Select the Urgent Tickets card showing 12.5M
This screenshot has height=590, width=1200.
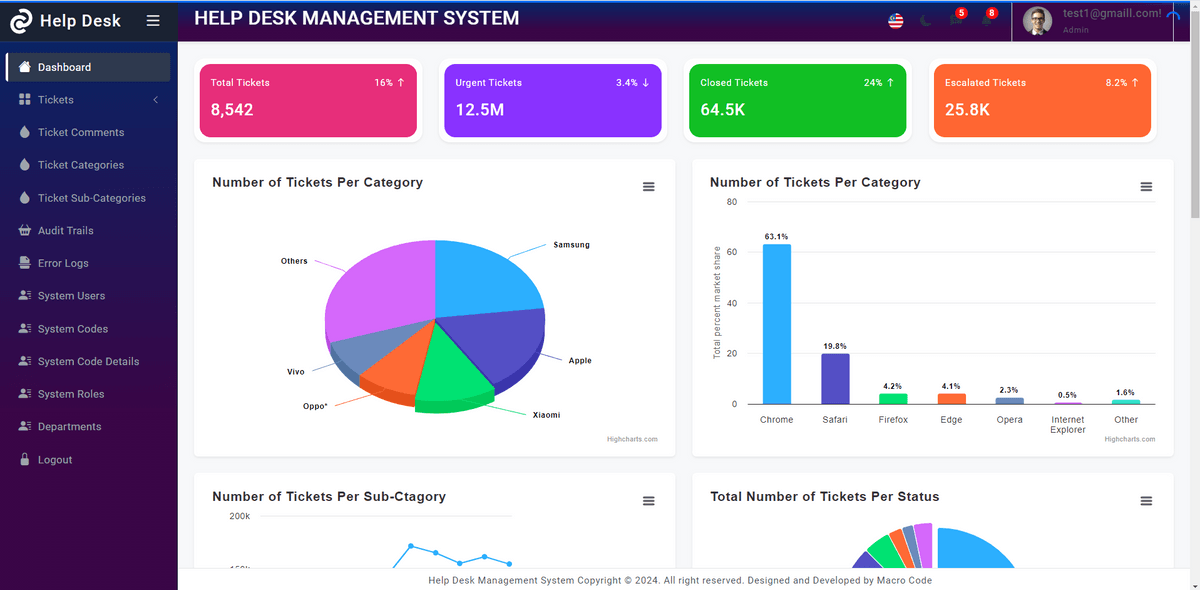(553, 100)
